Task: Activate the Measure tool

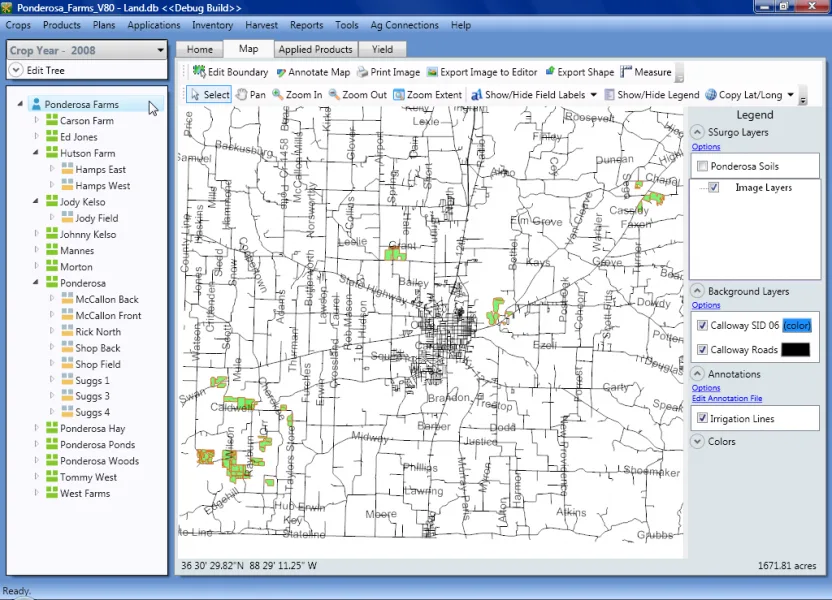Action: click(x=646, y=72)
